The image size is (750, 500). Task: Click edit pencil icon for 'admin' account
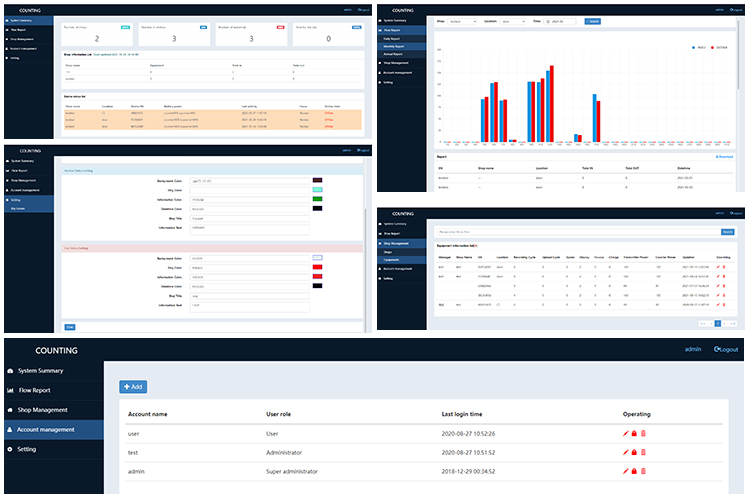[626, 470]
